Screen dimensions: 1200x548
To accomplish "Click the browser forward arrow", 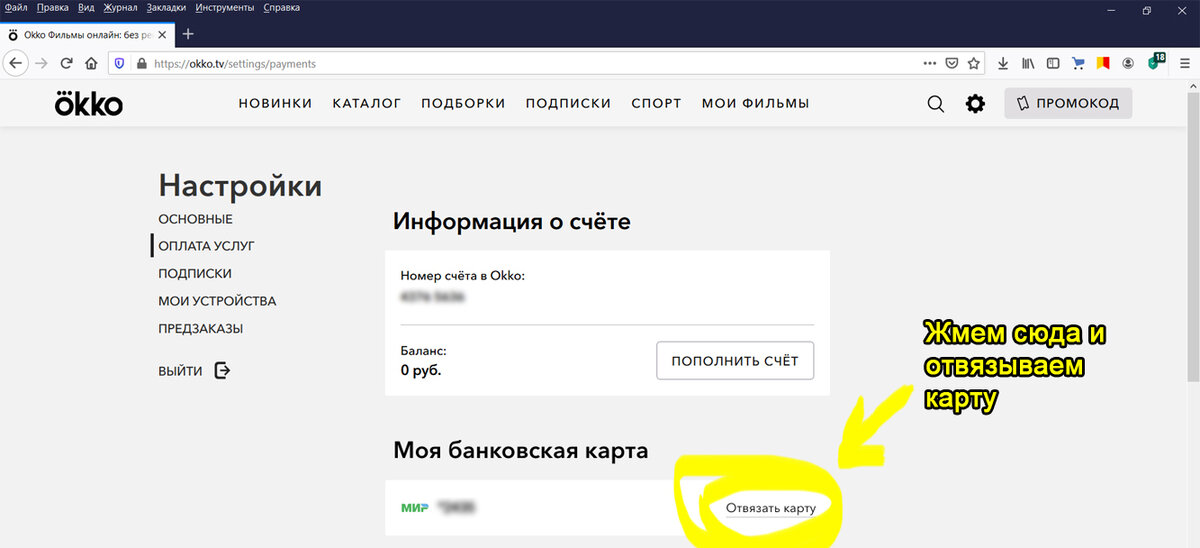I will (x=42, y=63).
